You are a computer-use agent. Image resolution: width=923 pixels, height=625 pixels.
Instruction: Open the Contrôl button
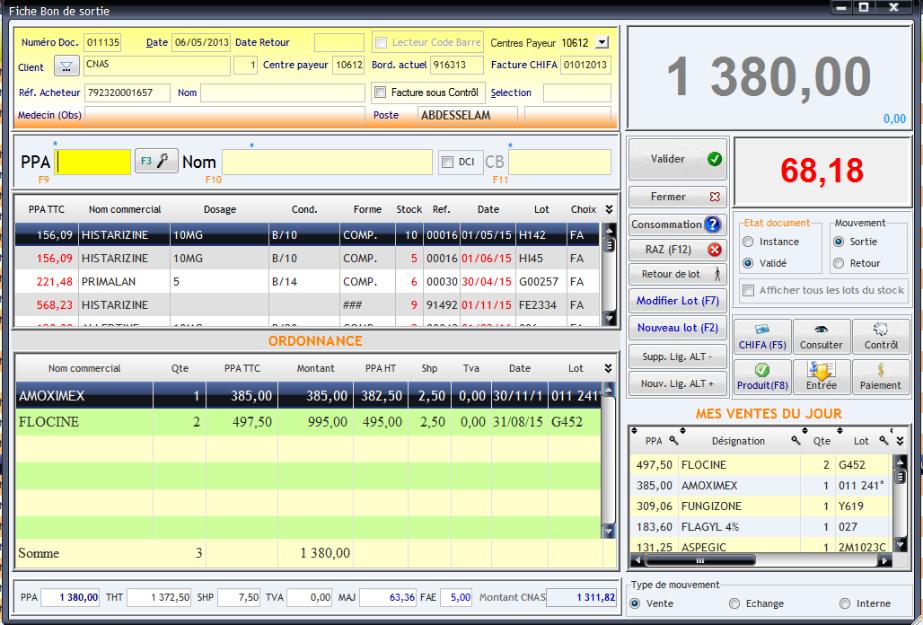coord(881,336)
